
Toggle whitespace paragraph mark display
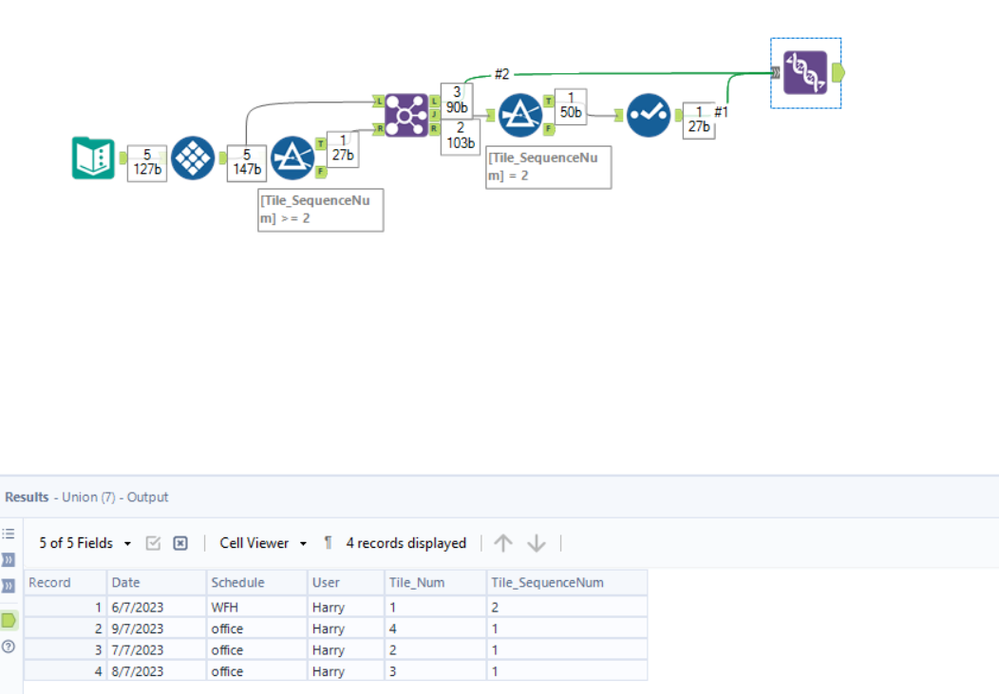327,543
